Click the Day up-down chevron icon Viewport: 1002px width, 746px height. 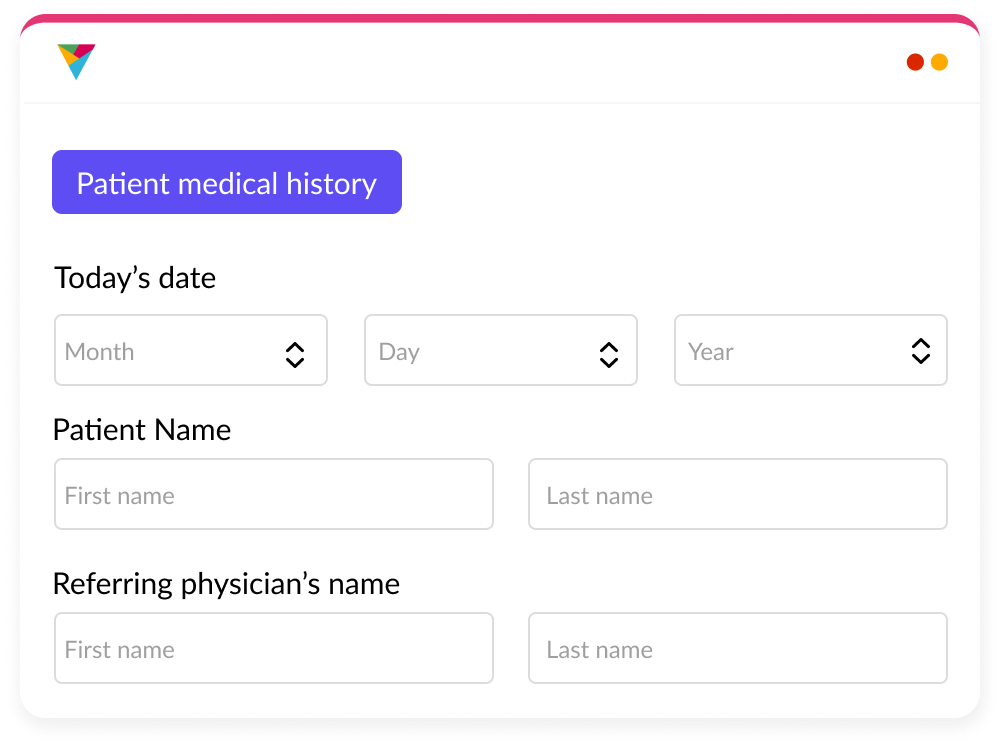pyautogui.click(x=609, y=355)
